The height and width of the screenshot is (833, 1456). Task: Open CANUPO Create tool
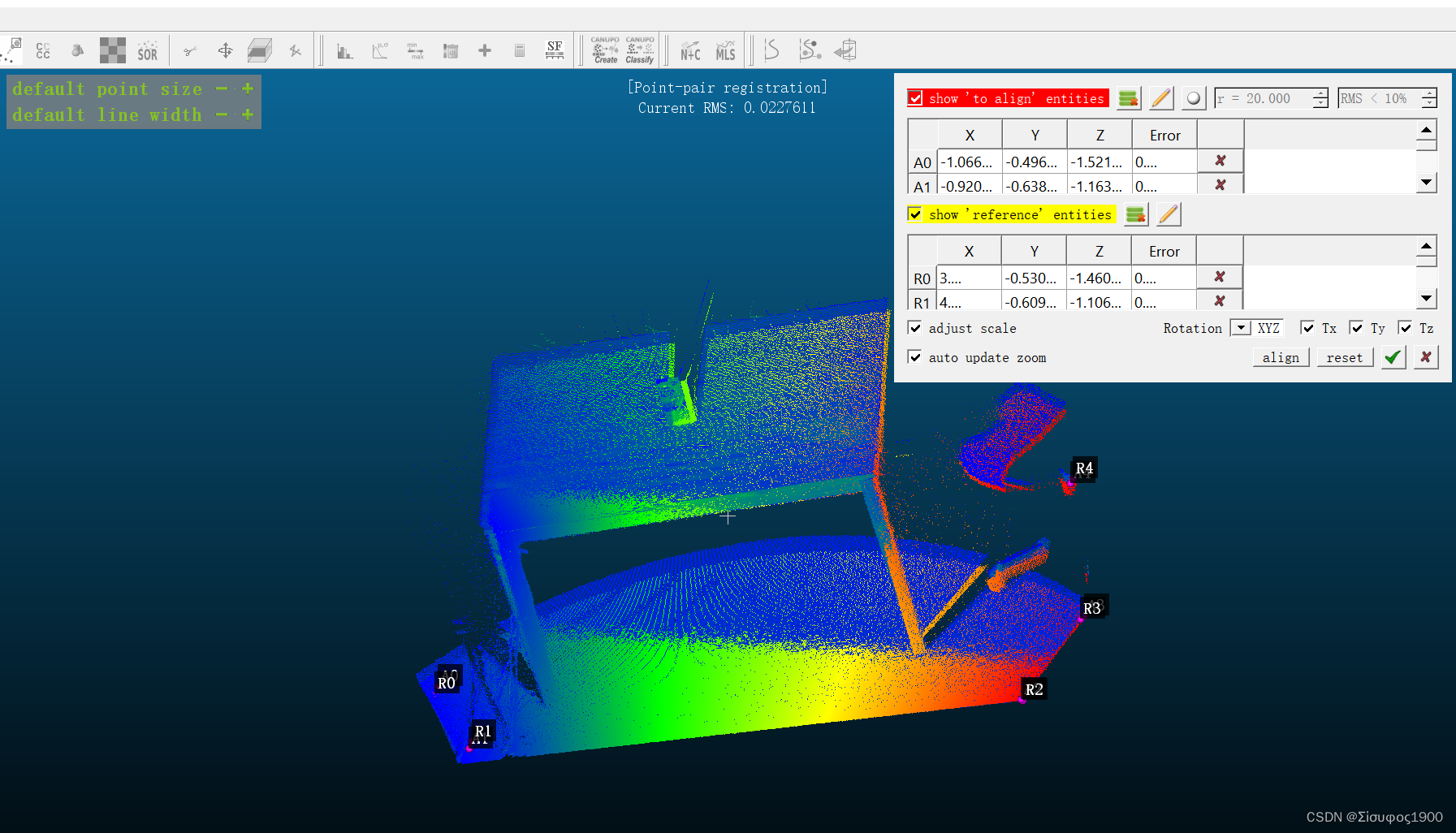605,50
